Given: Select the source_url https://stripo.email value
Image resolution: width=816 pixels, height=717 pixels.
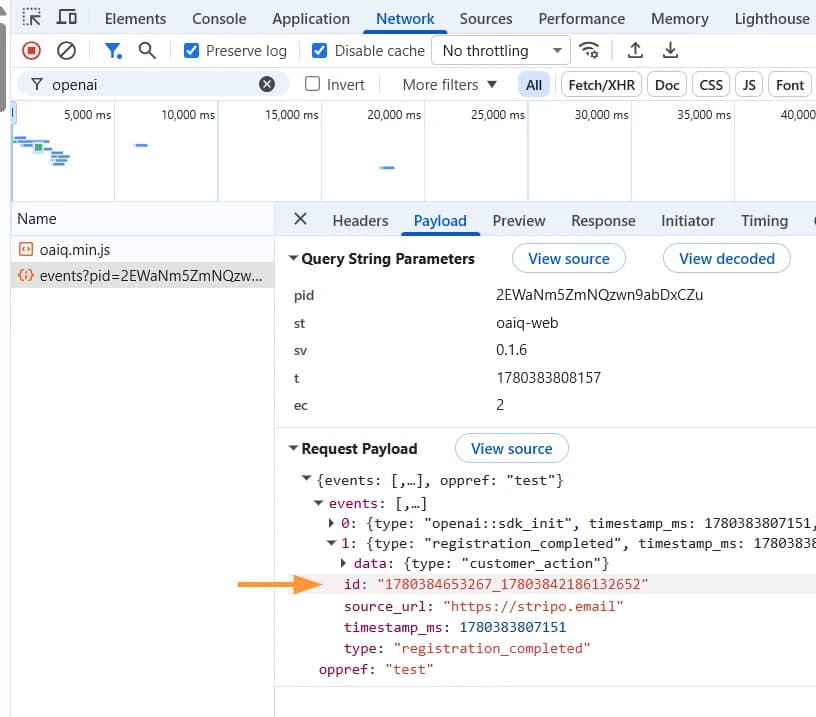Looking at the screenshot, I should click(x=533, y=606).
